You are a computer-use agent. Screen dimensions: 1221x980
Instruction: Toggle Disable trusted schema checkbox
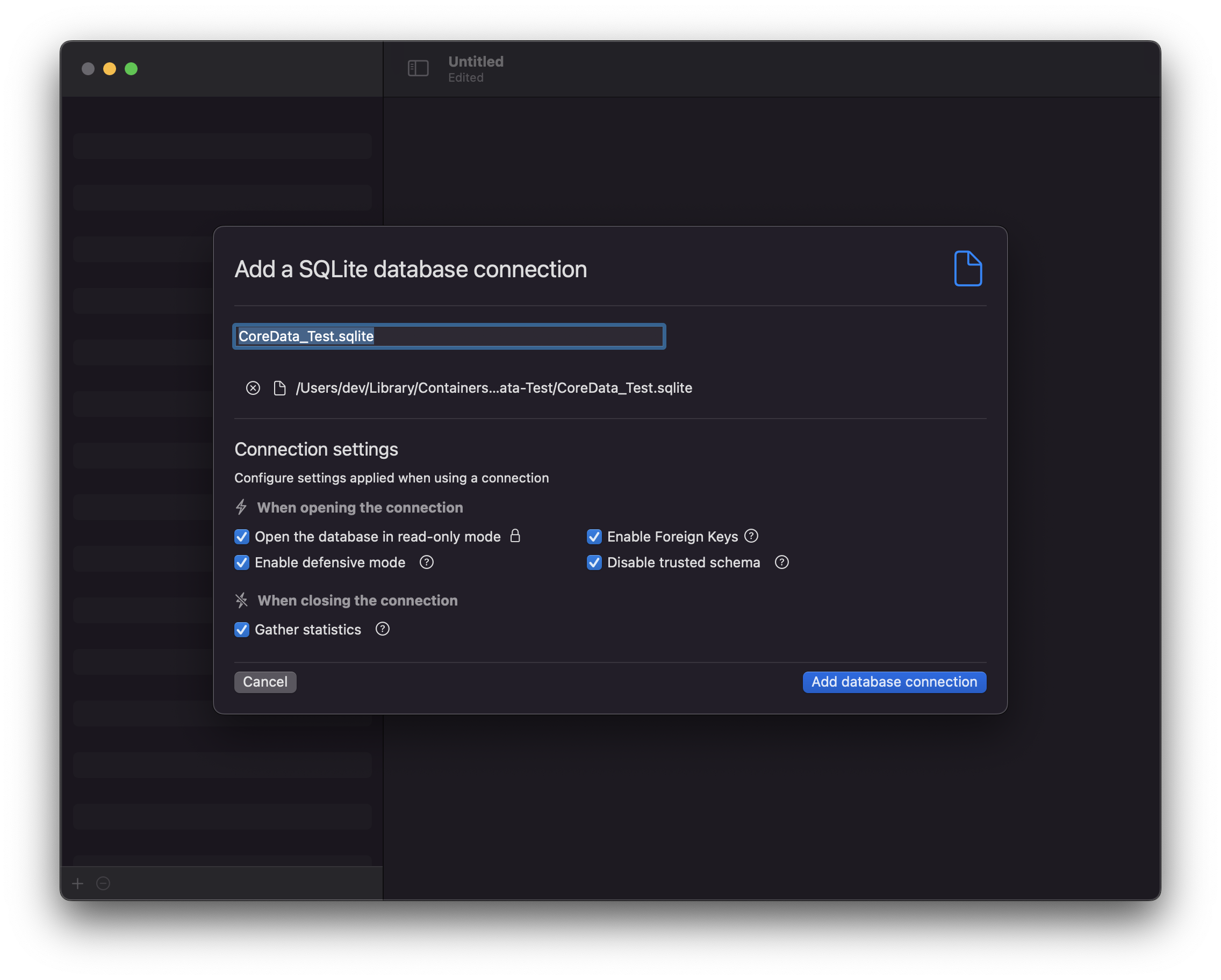(594, 562)
